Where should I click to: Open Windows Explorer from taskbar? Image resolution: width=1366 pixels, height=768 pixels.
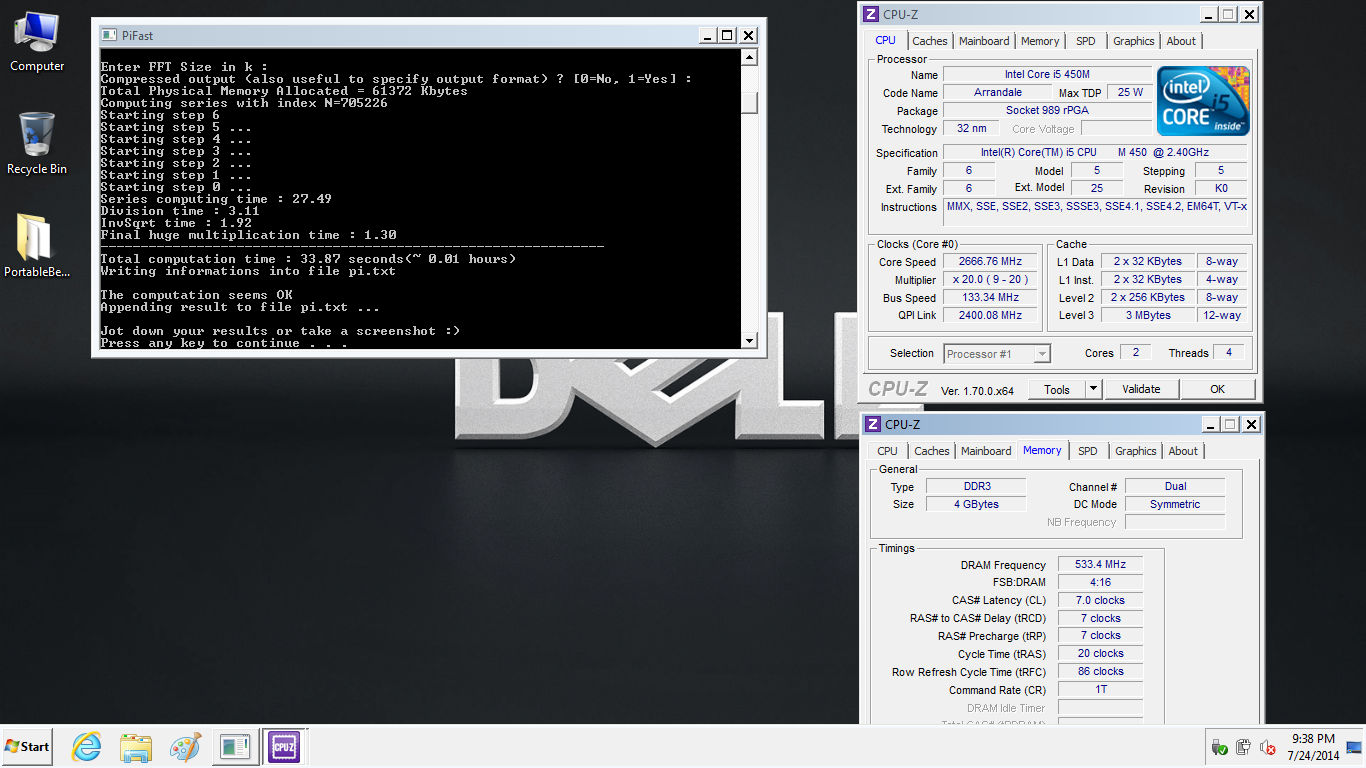click(x=135, y=746)
